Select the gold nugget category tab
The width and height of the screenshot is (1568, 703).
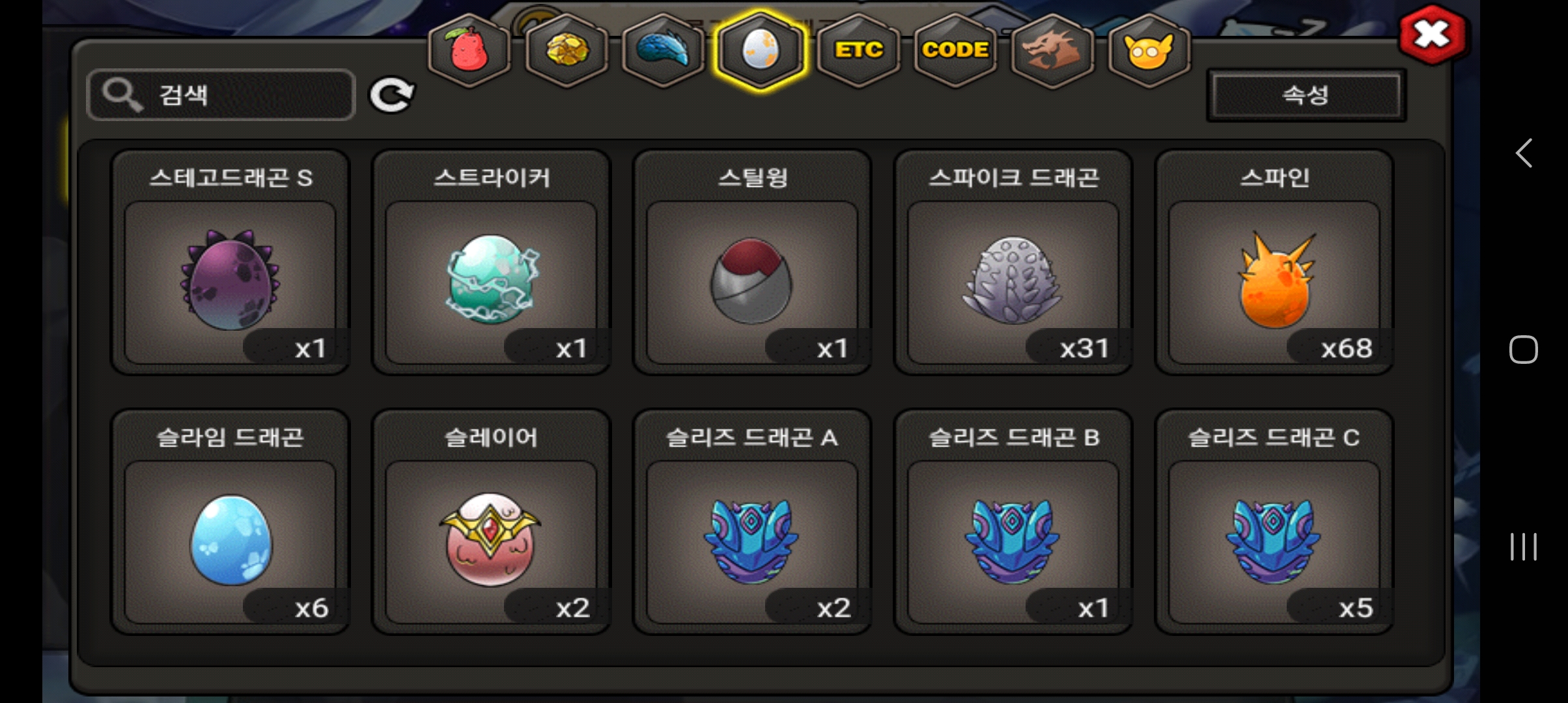coord(566,50)
